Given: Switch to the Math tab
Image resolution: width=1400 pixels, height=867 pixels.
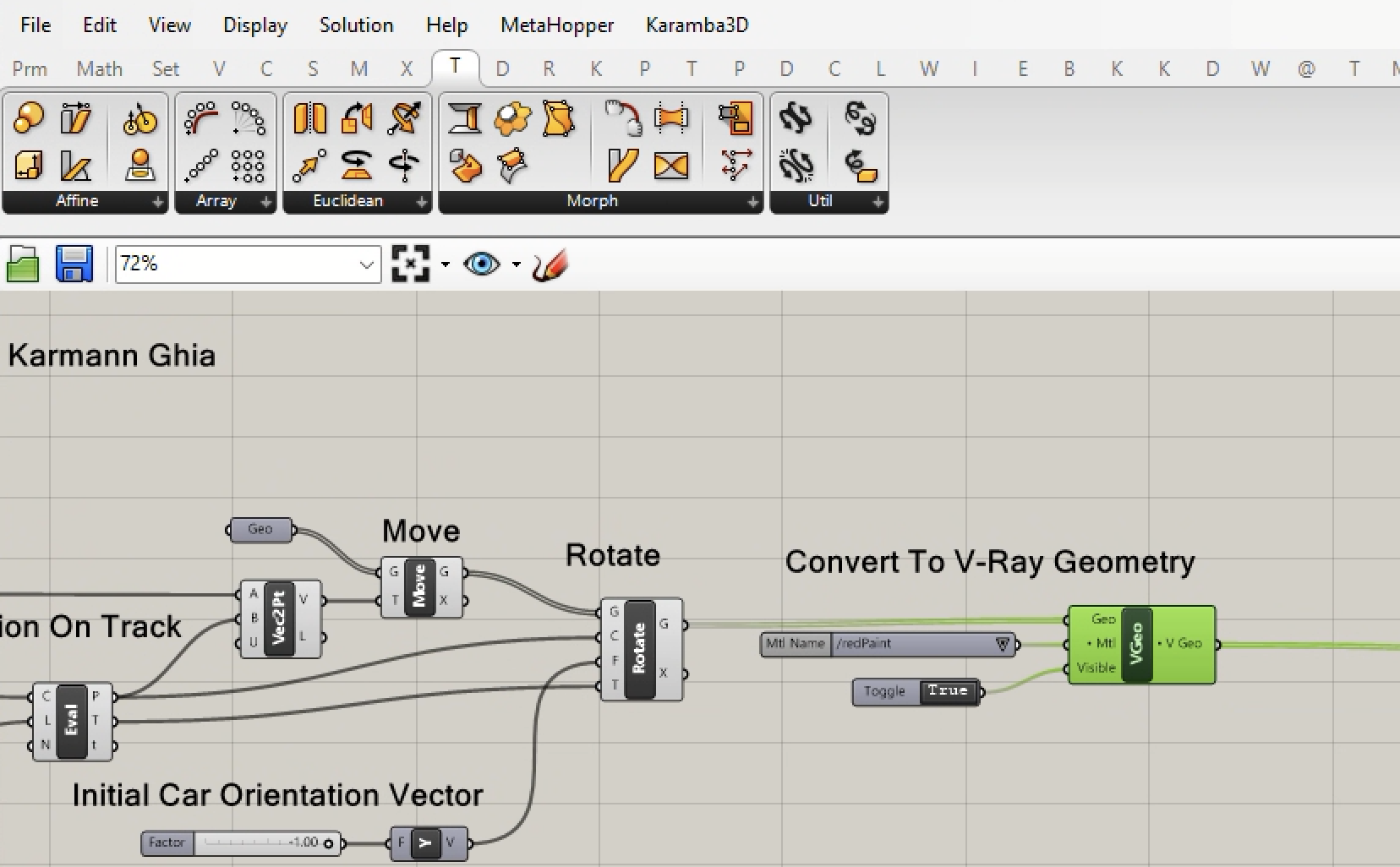Looking at the screenshot, I should (99, 69).
